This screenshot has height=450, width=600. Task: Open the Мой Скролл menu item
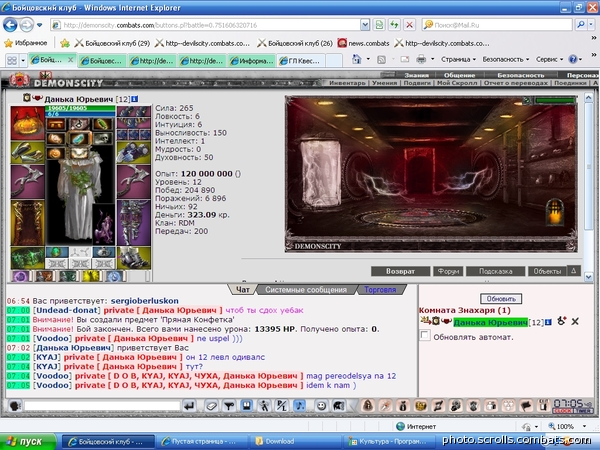457,83
